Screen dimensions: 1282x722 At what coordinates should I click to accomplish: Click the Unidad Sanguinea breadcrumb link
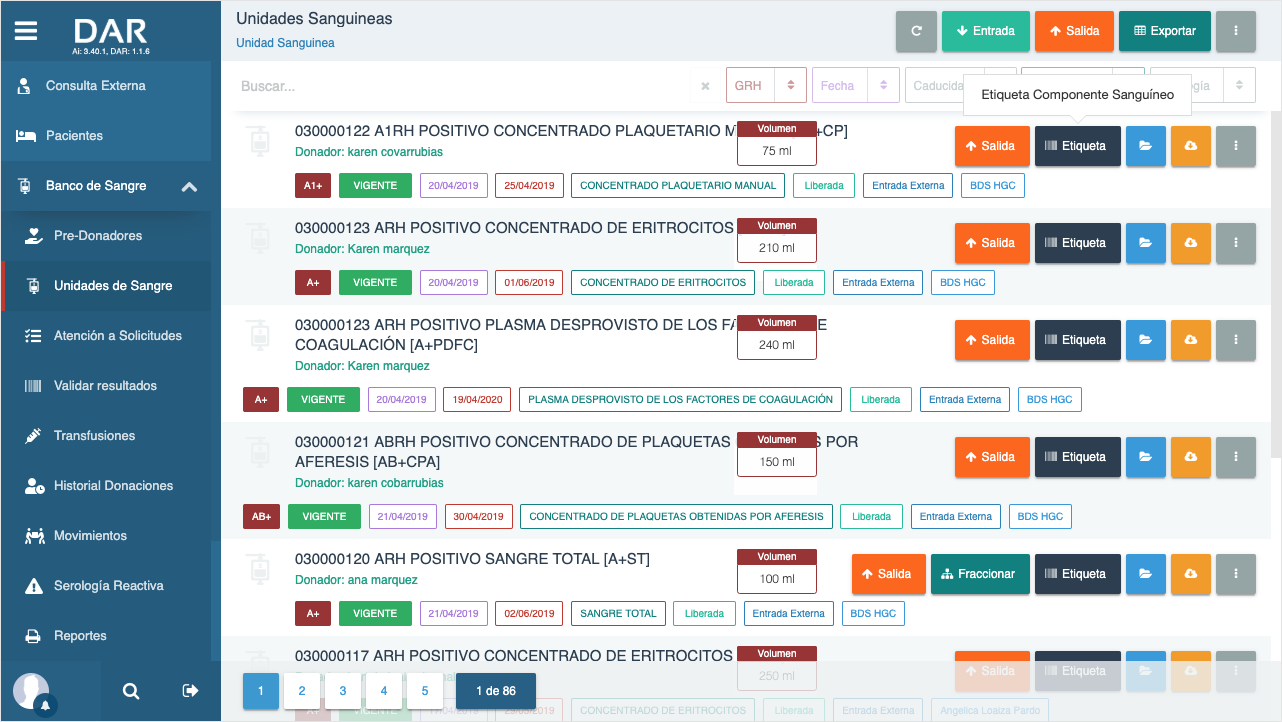[285, 43]
